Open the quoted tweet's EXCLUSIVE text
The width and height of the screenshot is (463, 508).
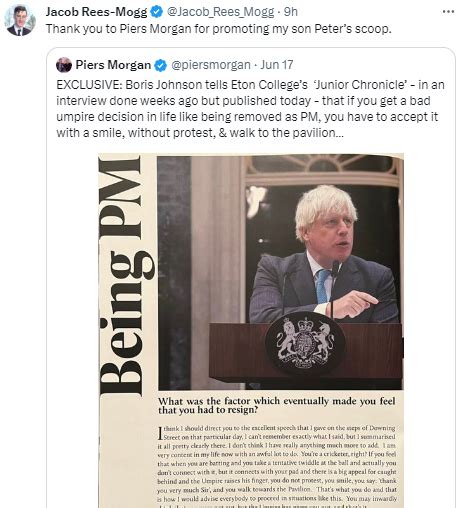pos(250,109)
